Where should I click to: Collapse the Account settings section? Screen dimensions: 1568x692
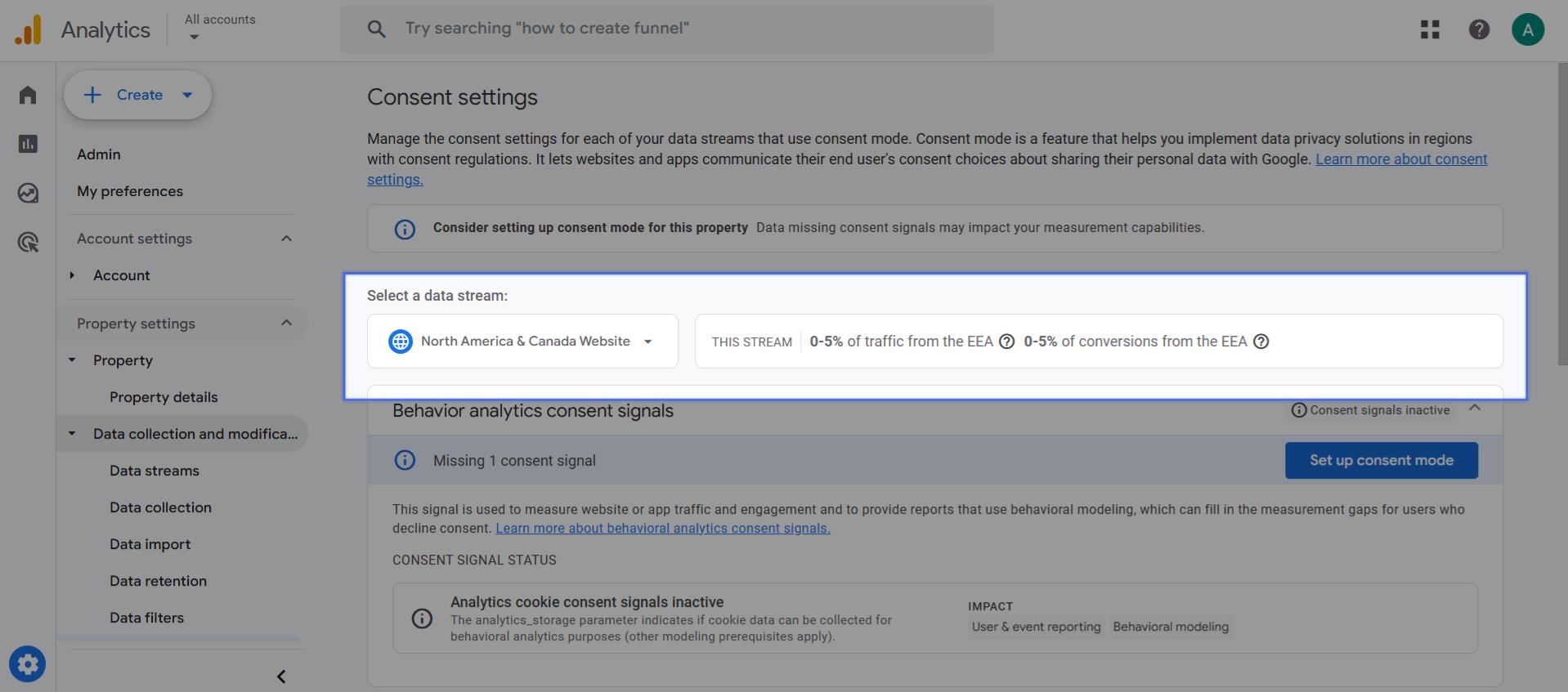point(286,239)
